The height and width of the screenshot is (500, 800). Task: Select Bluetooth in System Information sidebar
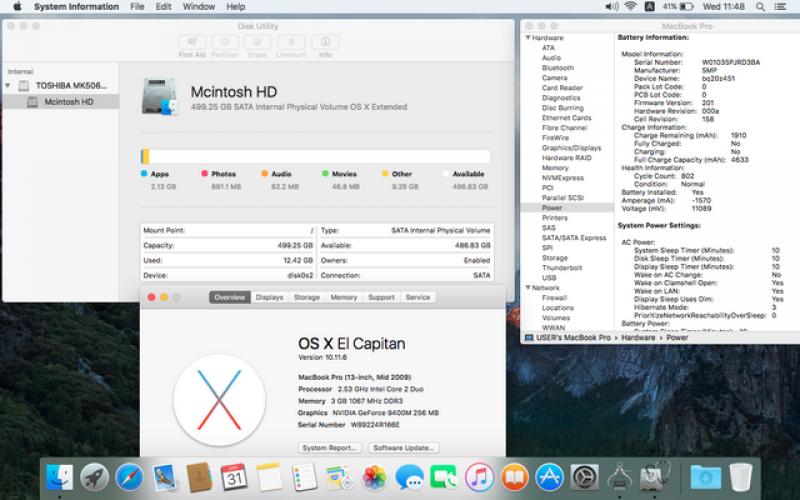tap(558, 68)
